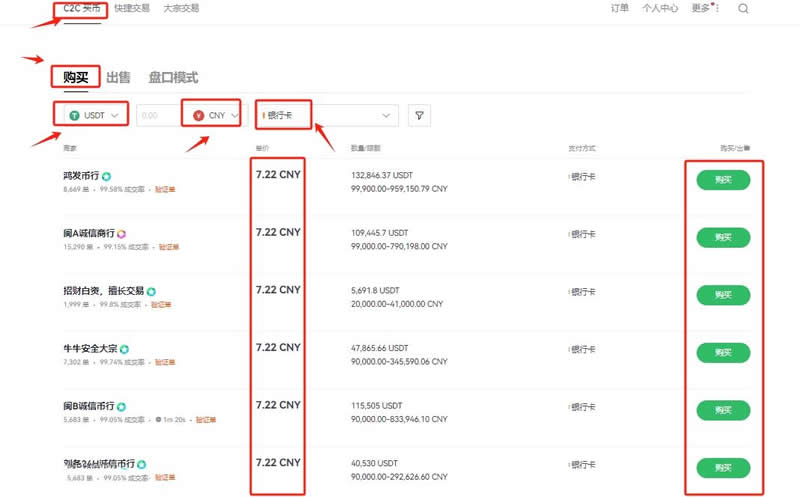Switch to the 出售 tab
Viewport: 800px width, 497px height.
tap(118, 77)
